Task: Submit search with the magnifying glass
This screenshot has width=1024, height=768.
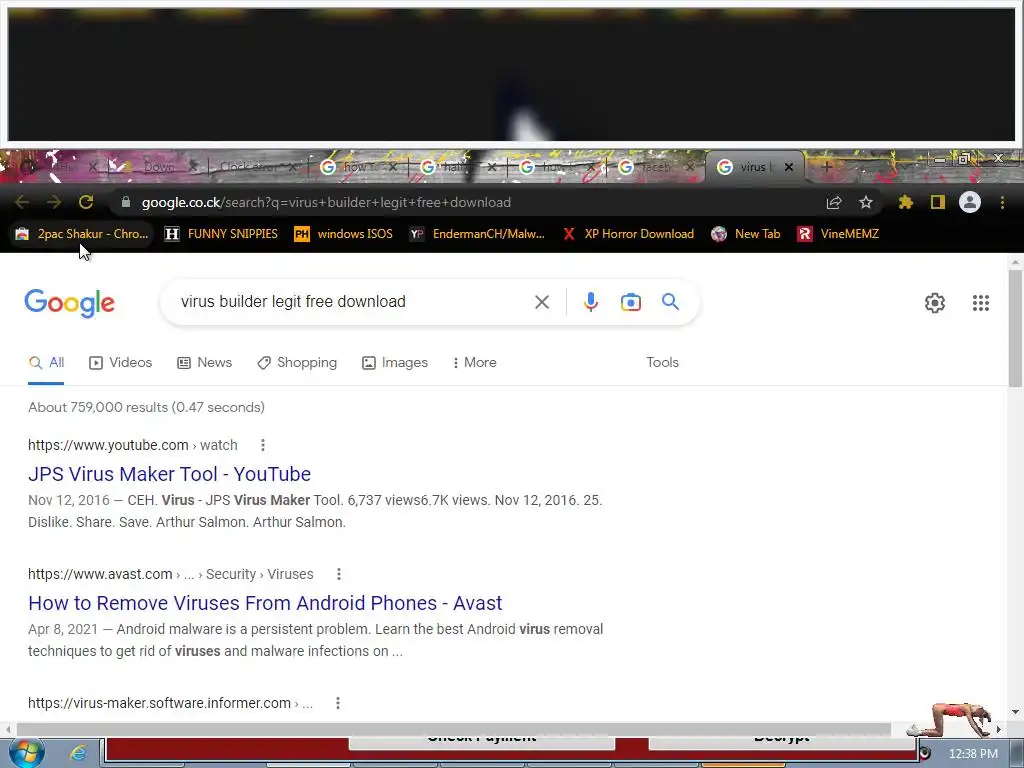Action: (670, 302)
